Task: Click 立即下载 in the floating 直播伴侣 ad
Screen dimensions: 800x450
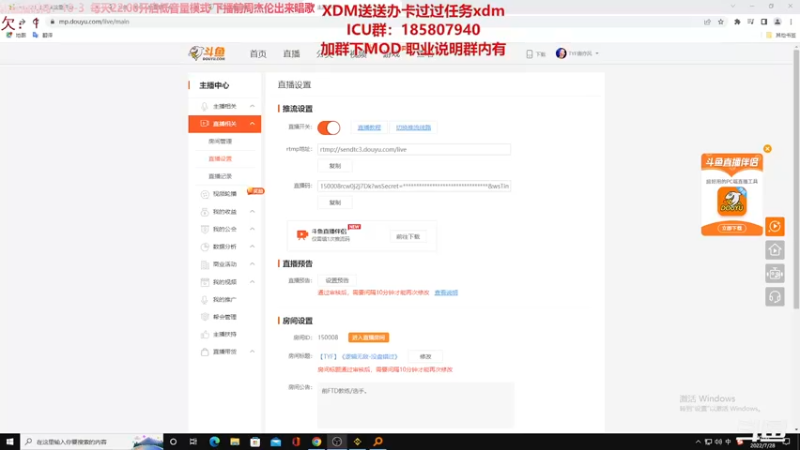Action: 732,228
